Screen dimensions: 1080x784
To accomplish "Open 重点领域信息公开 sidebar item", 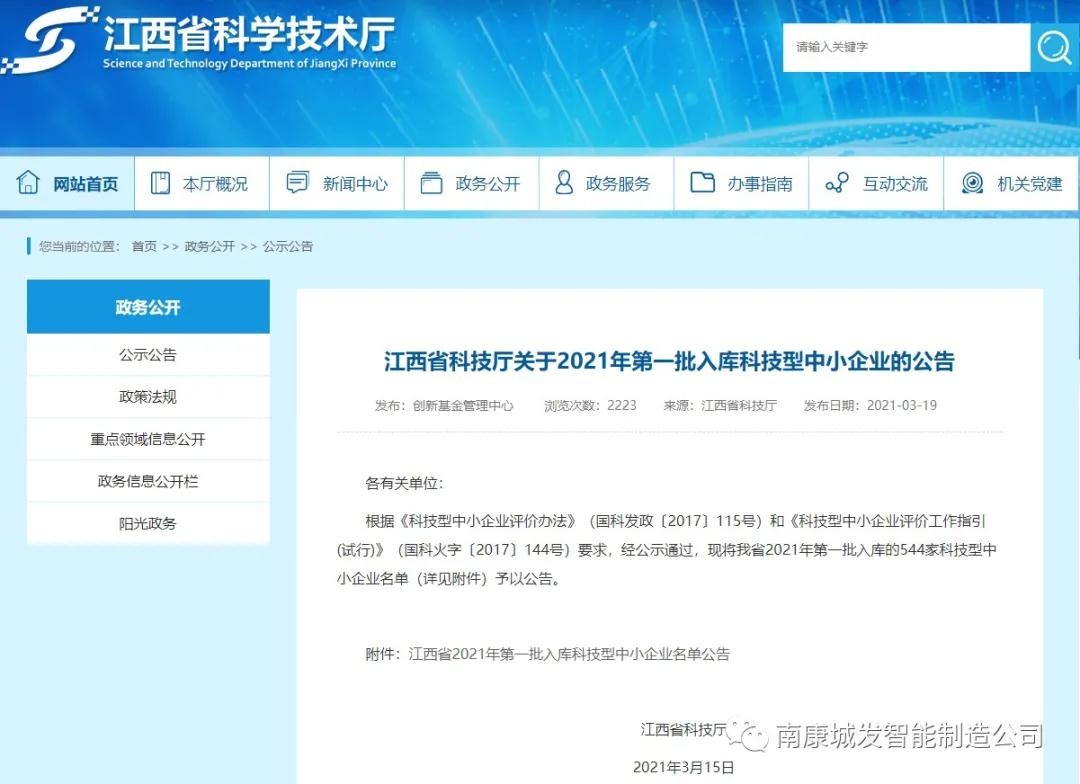I will (148, 439).
